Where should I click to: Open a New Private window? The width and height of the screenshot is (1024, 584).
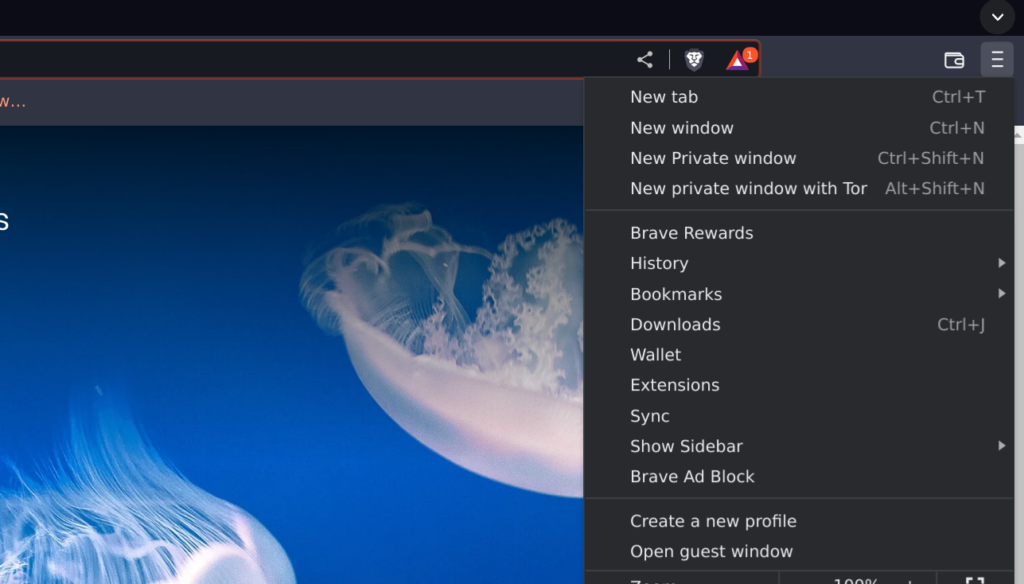click(x=713, y=158)
